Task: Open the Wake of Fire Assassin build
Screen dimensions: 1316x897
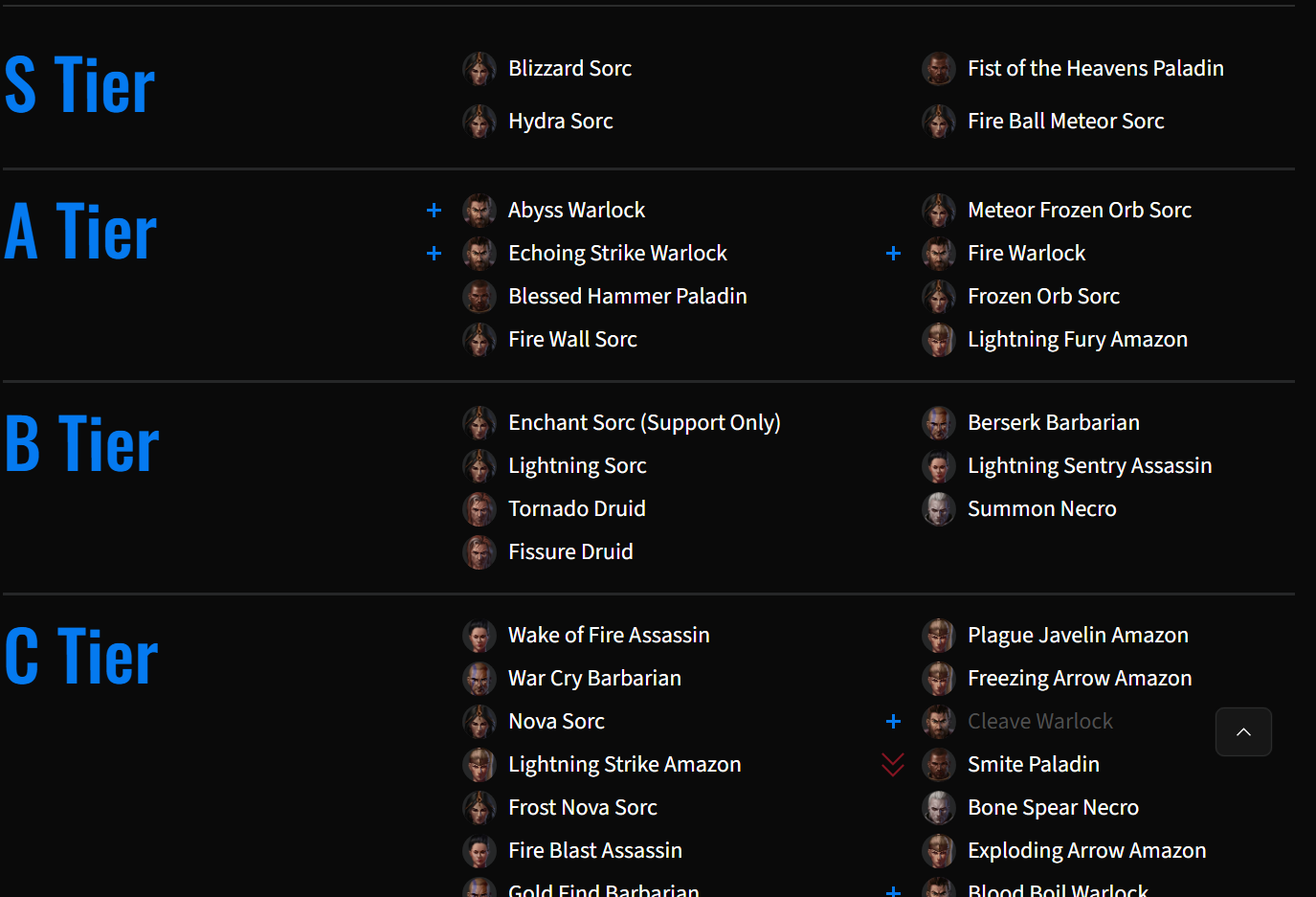Action: coord(610,636)
